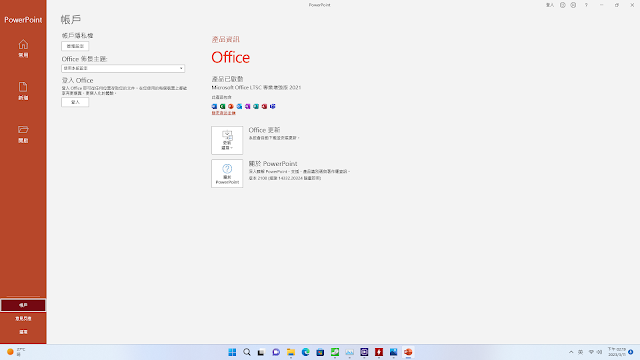Open the Options (選項) sidebar item
This screenshot has height=360, width=640.
click(23, 332)
